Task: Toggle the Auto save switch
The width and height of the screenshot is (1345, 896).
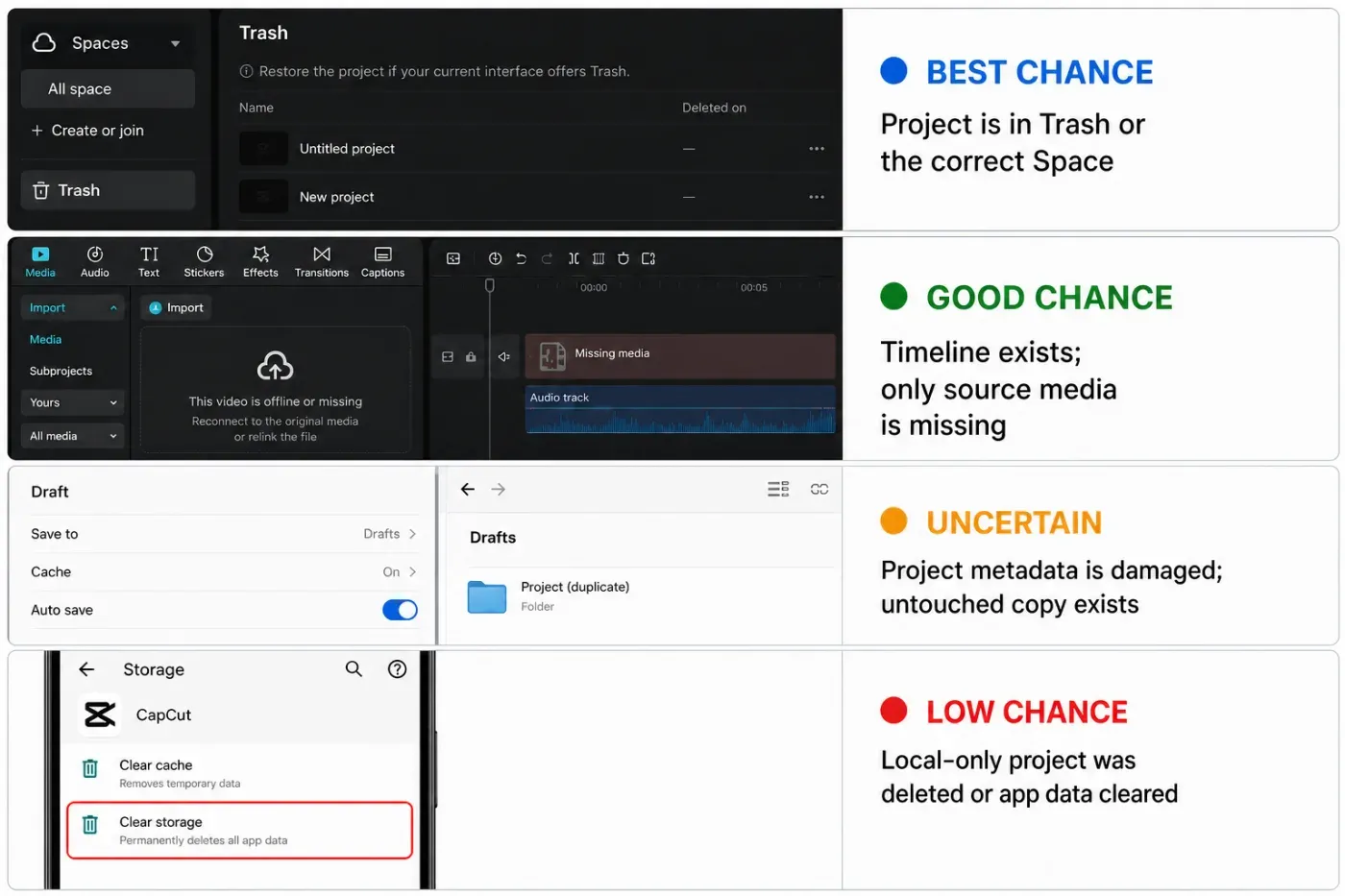Action: click(400, 610)
